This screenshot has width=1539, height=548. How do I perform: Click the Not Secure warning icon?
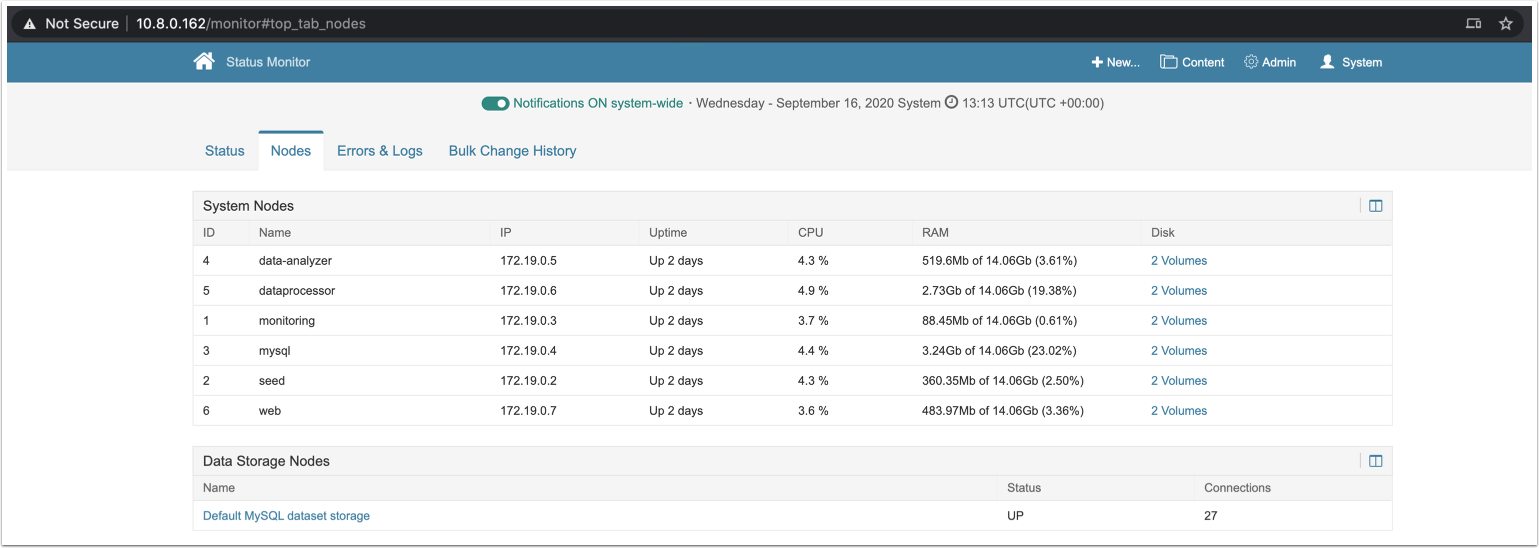tap(30, 23)
